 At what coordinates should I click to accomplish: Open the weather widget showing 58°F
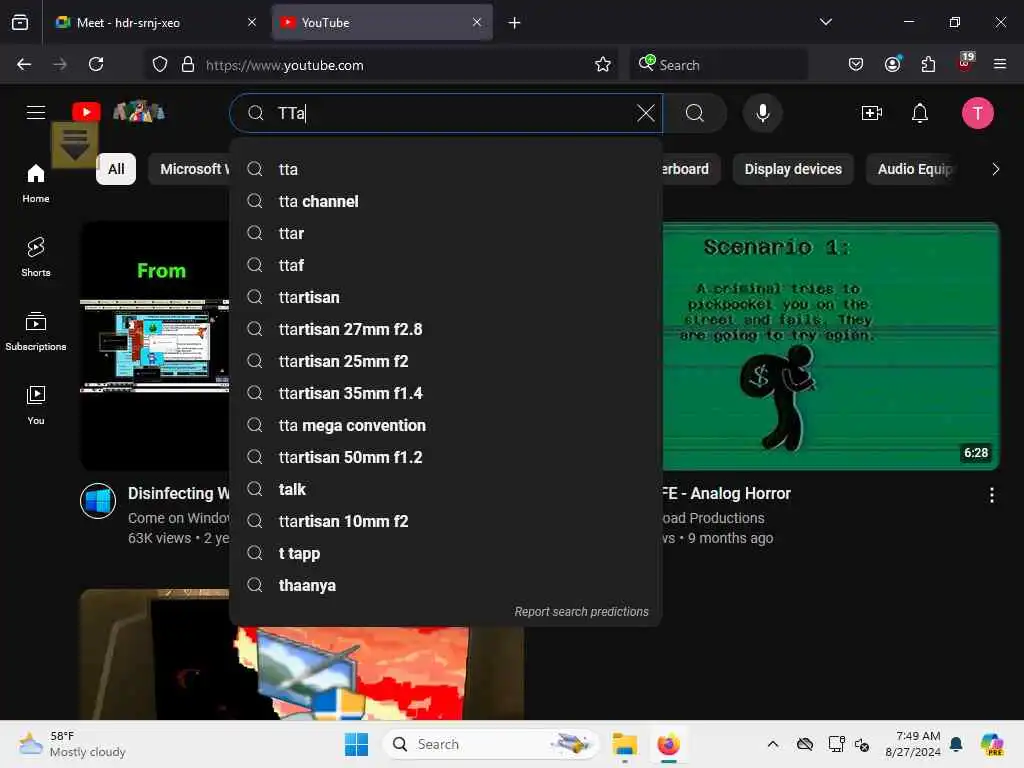point(72,744)
